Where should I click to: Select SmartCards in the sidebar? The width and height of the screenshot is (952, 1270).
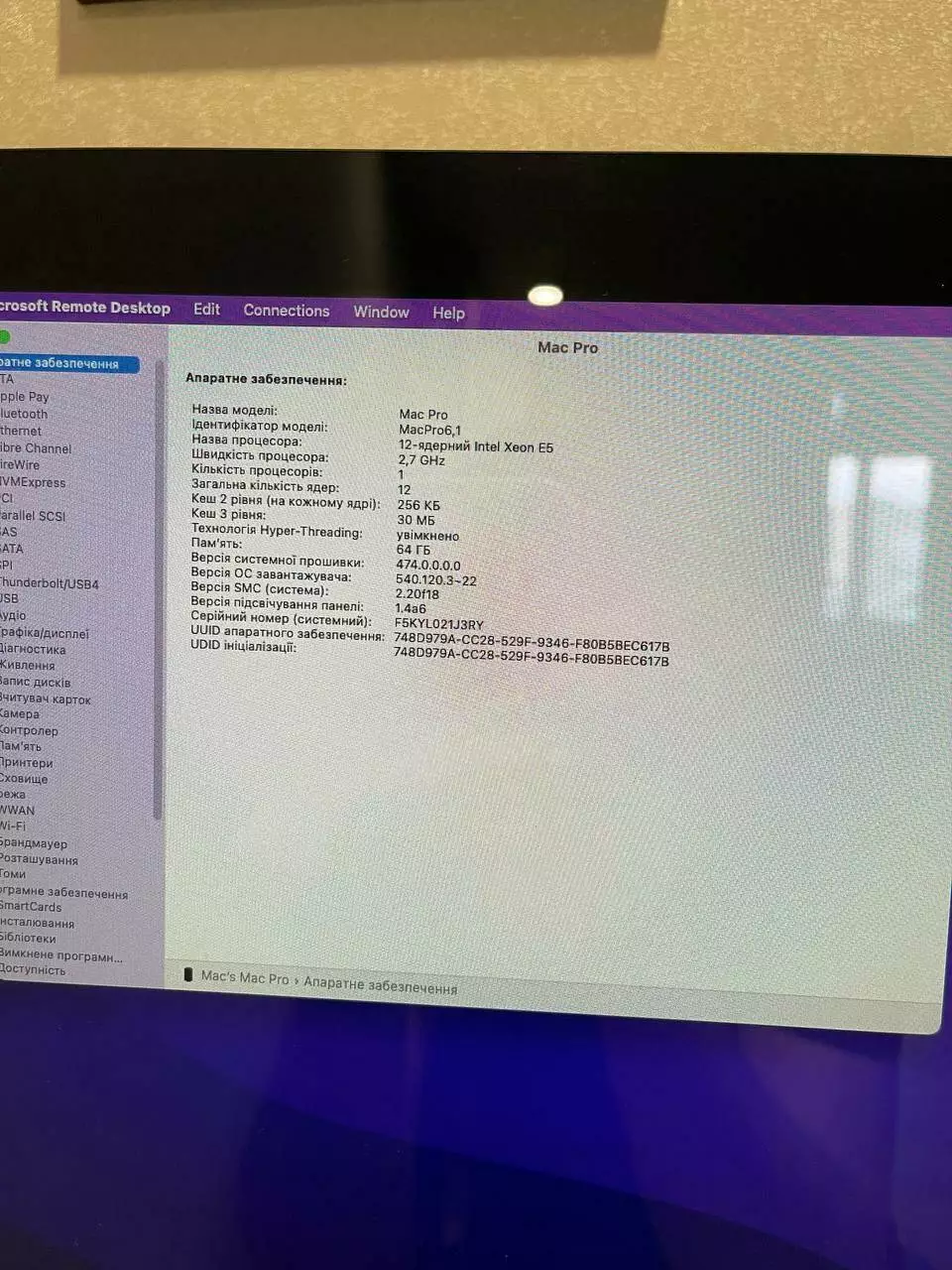[x=31, y=907]
